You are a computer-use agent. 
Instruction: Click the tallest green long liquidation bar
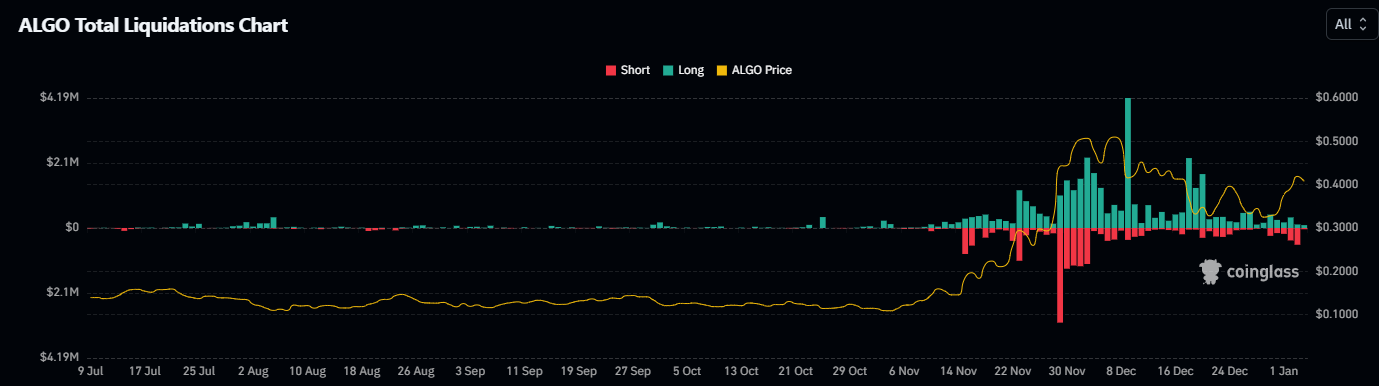(1128, 163)
